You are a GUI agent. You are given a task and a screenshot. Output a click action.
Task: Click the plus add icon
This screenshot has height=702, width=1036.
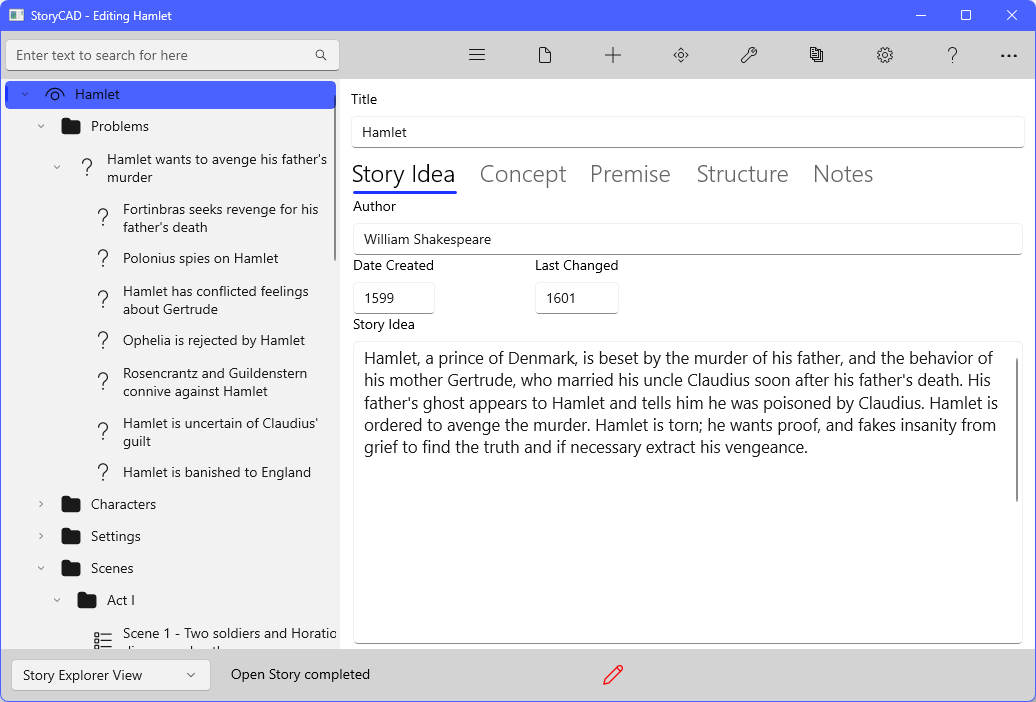pyautogui.click(x=613, y=55)
